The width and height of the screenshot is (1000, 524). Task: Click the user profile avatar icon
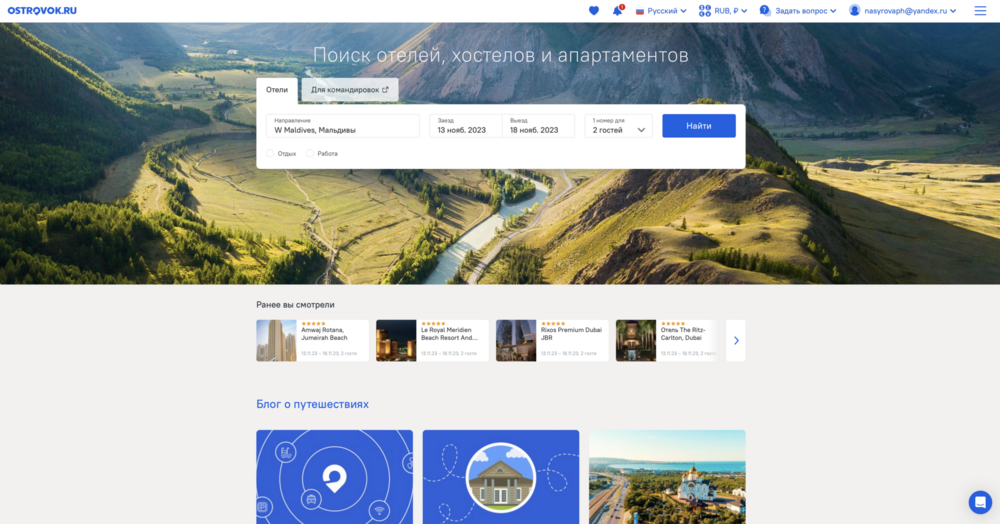tap(855, 11)
